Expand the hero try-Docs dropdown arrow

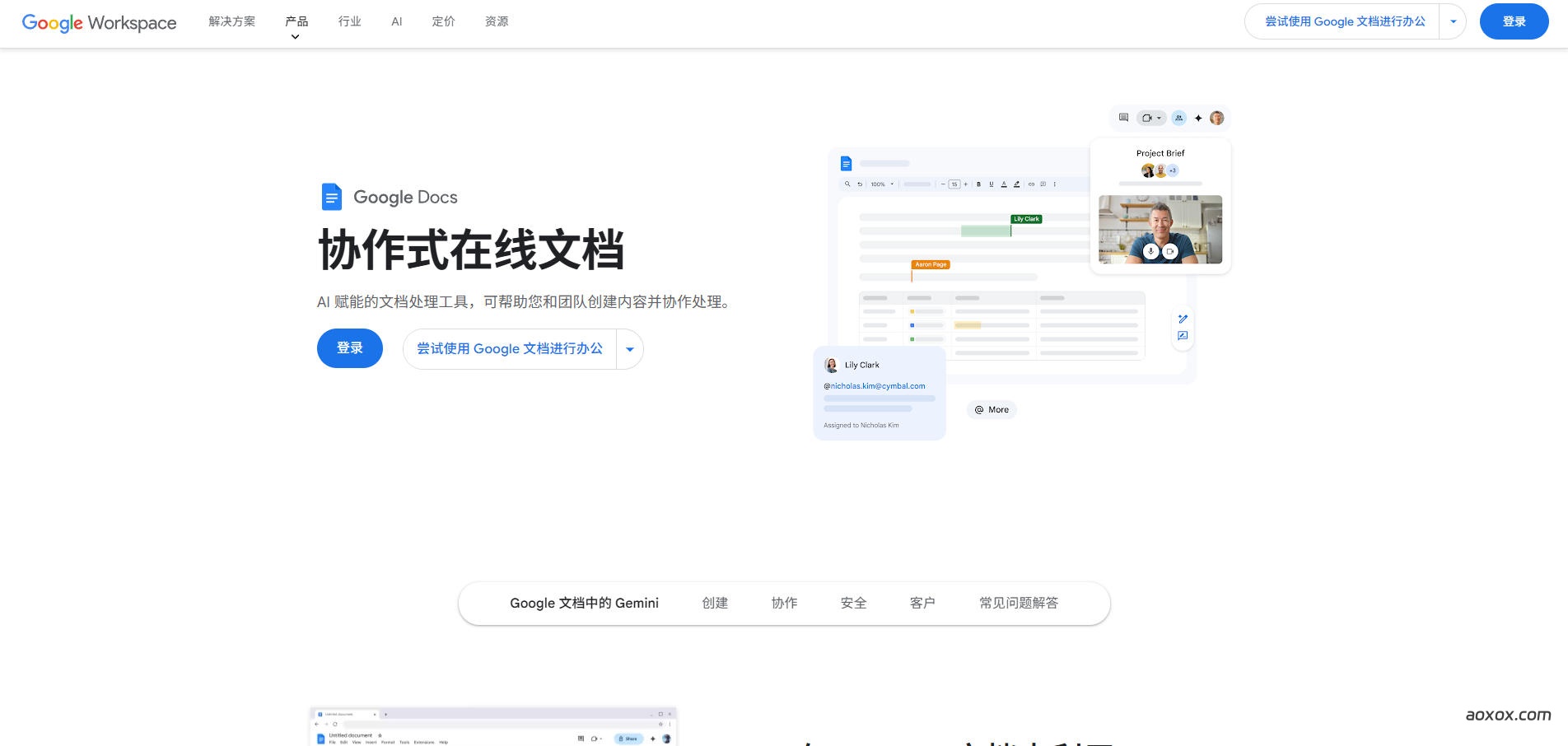coord(630,349)
